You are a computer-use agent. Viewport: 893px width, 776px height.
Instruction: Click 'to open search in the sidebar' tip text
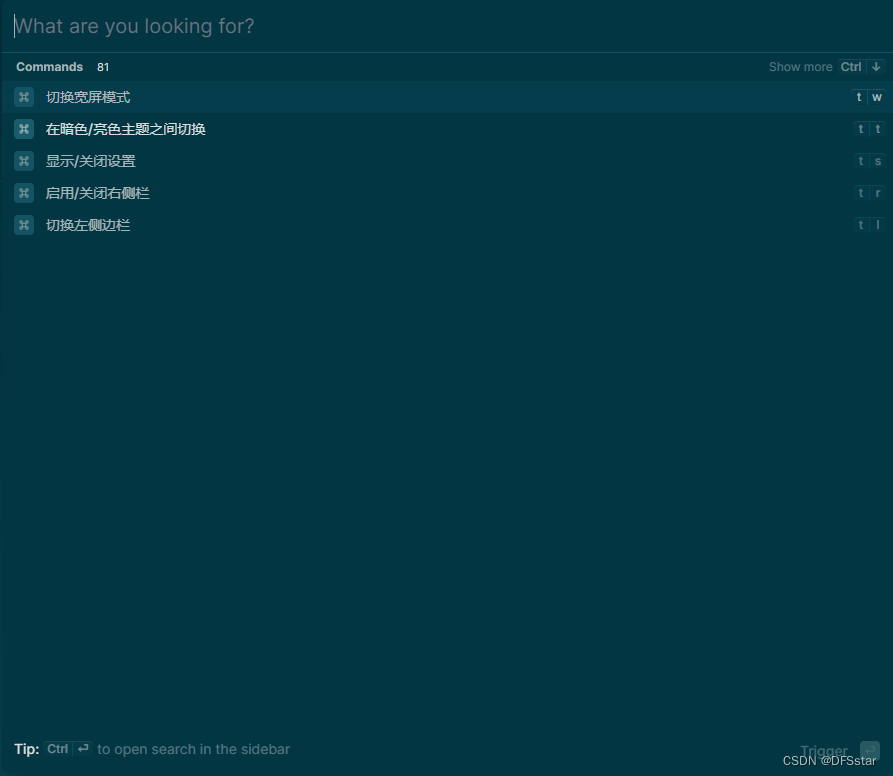[194, 749]
